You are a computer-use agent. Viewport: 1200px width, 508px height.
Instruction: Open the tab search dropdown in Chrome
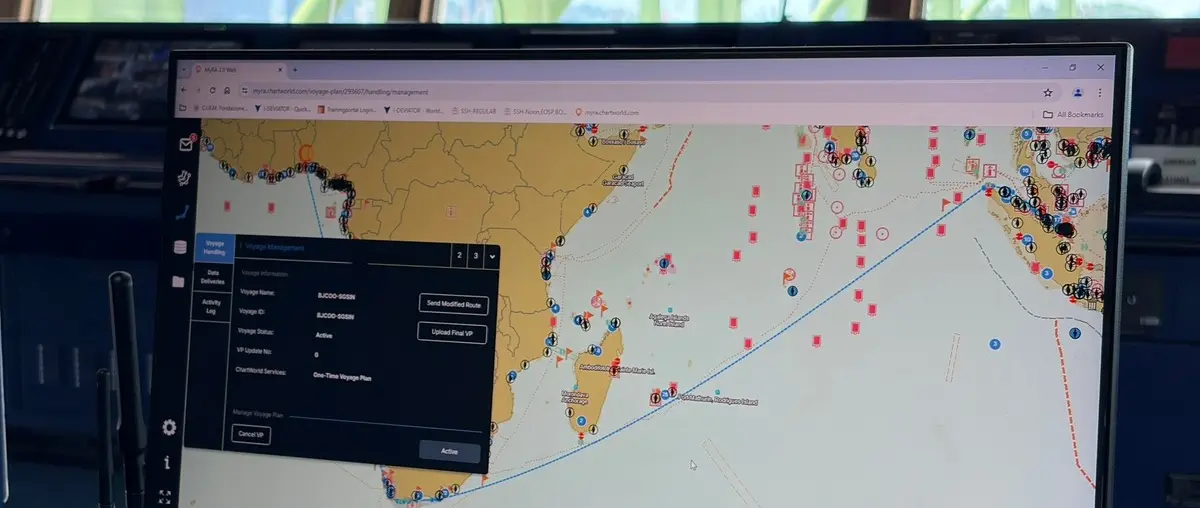click(x=183, y=69)
